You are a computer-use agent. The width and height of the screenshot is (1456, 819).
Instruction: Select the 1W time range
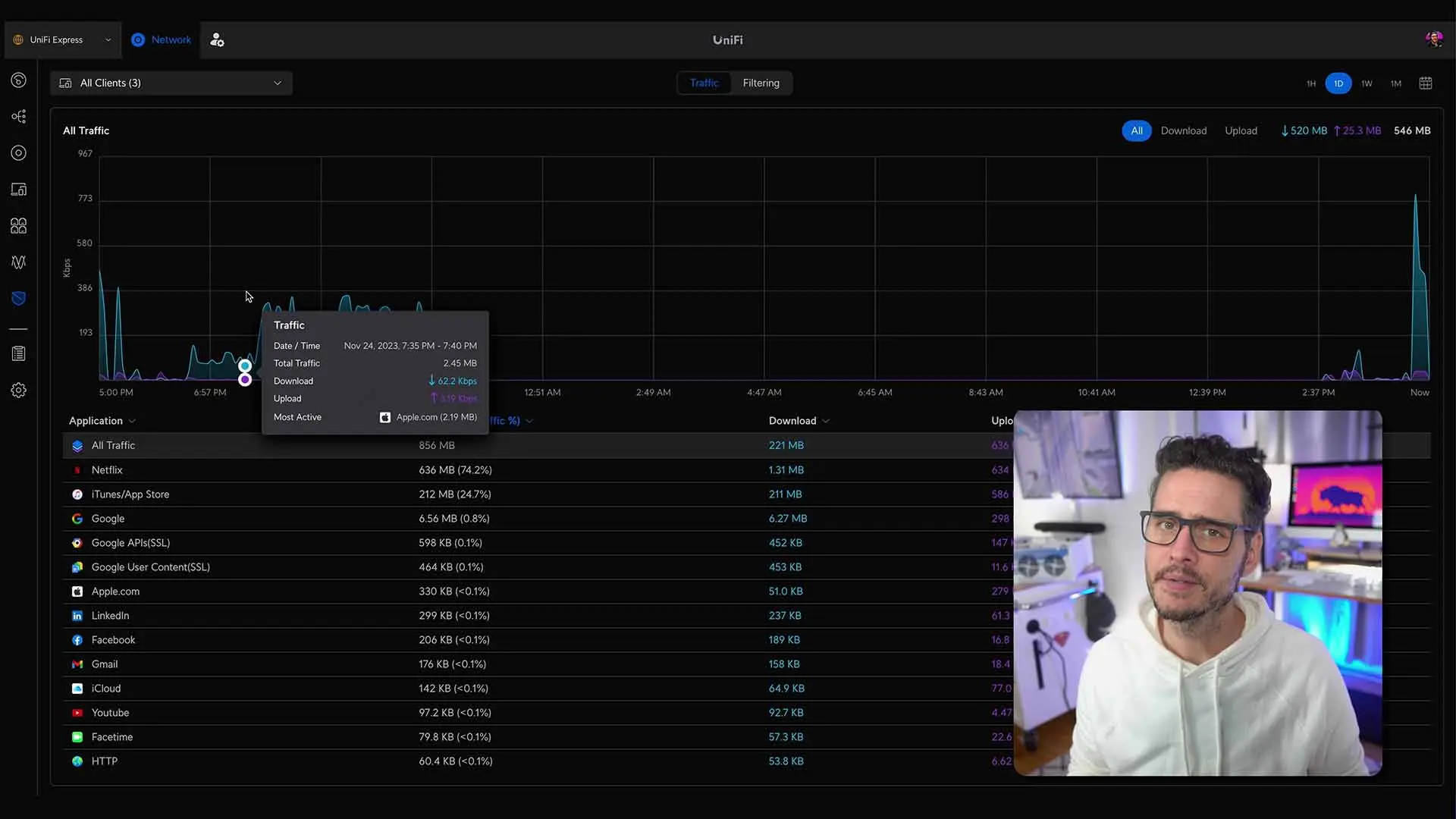pos(1367,83)
